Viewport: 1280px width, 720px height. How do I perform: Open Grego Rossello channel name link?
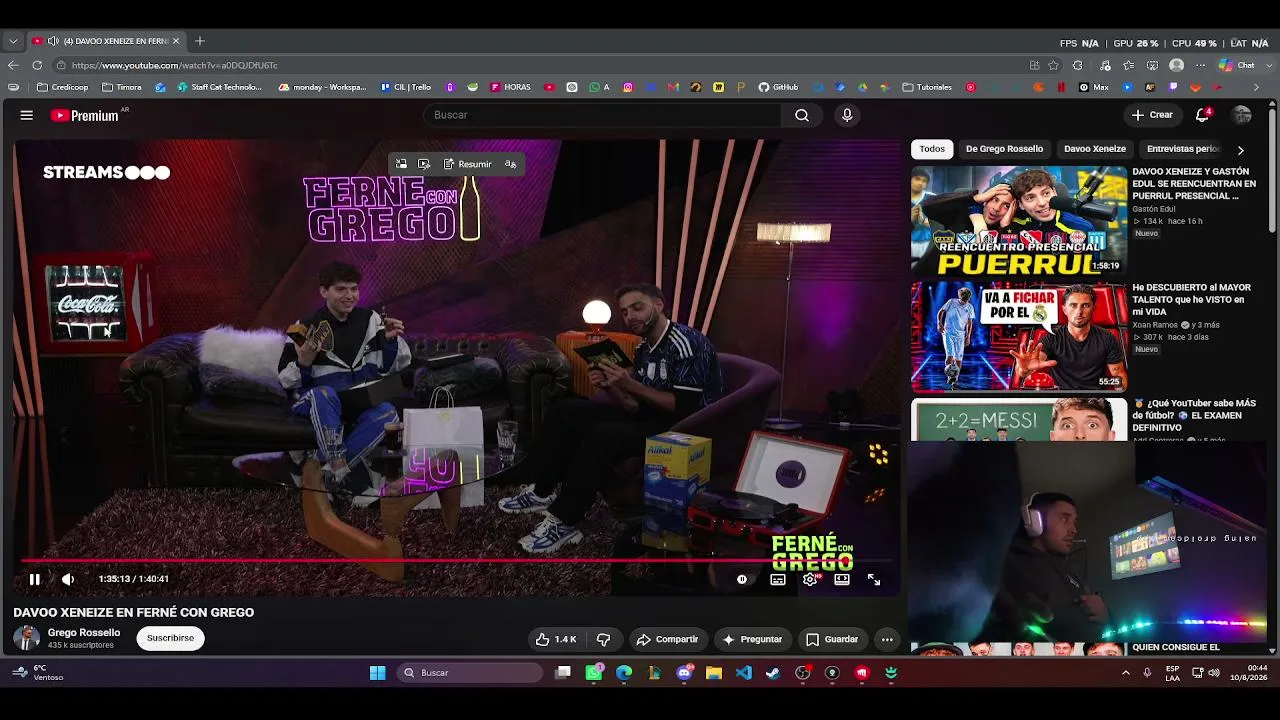pos(84,632)
